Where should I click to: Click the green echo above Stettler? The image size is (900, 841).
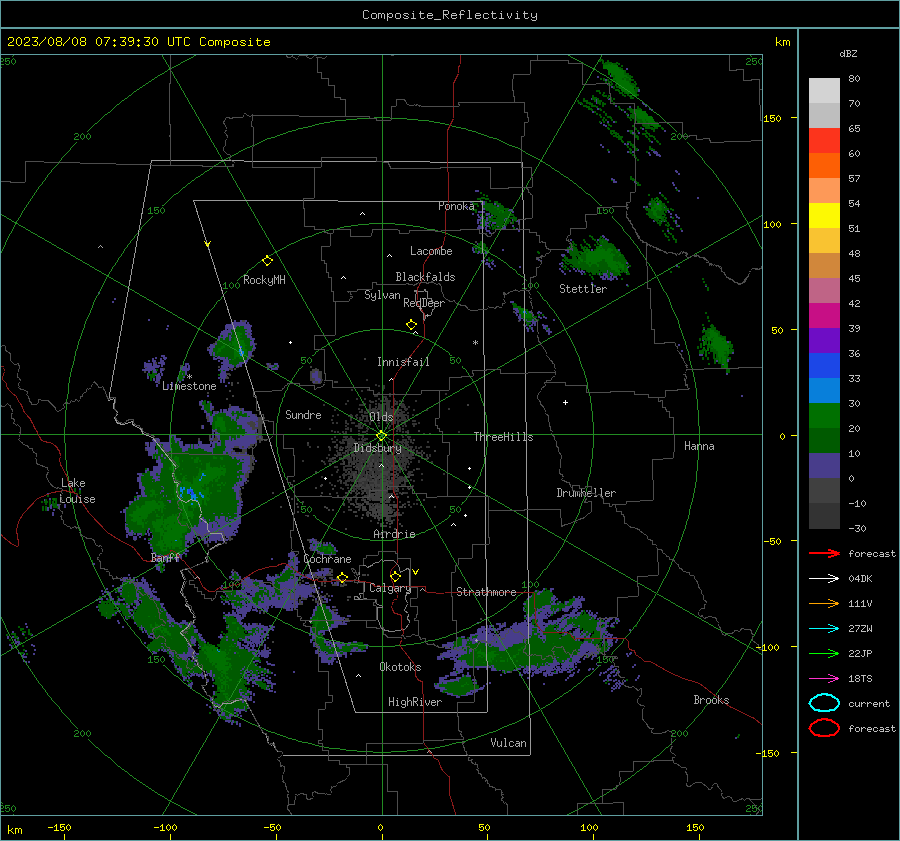point(595,258)
